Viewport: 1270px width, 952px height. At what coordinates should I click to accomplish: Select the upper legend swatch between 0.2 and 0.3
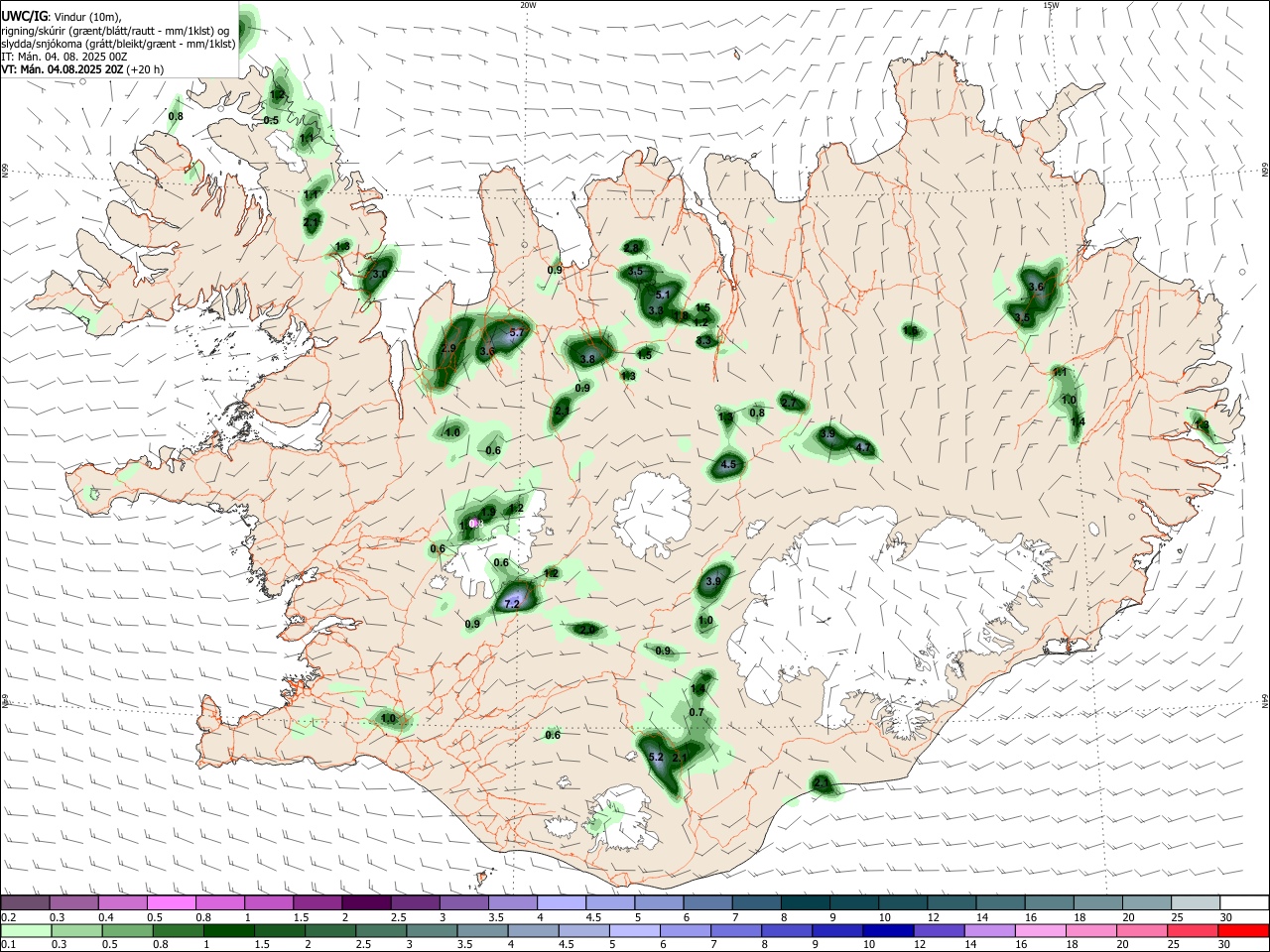(25, 903)
